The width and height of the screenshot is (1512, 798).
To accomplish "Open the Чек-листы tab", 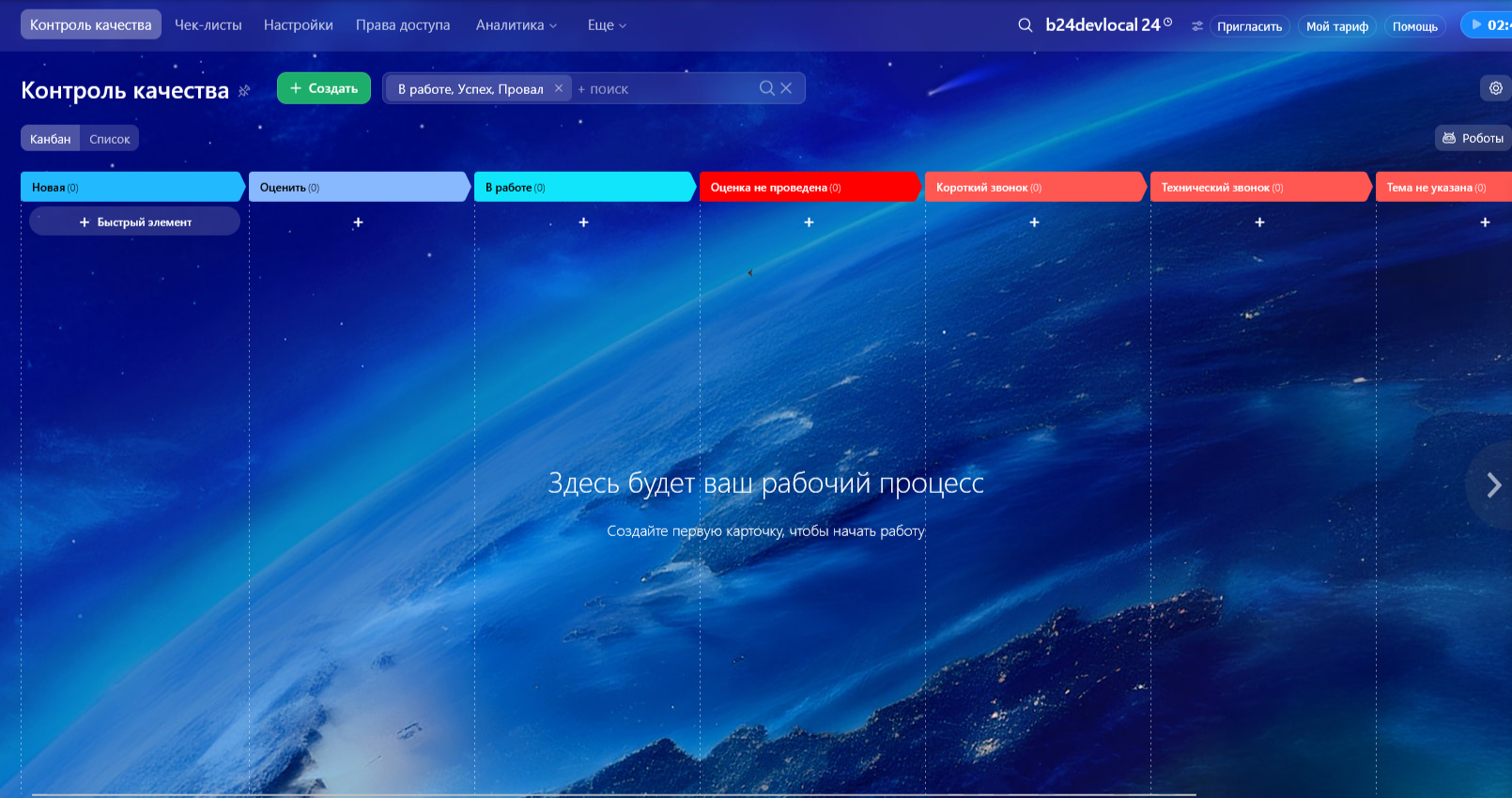I will [x=208, y=25].
